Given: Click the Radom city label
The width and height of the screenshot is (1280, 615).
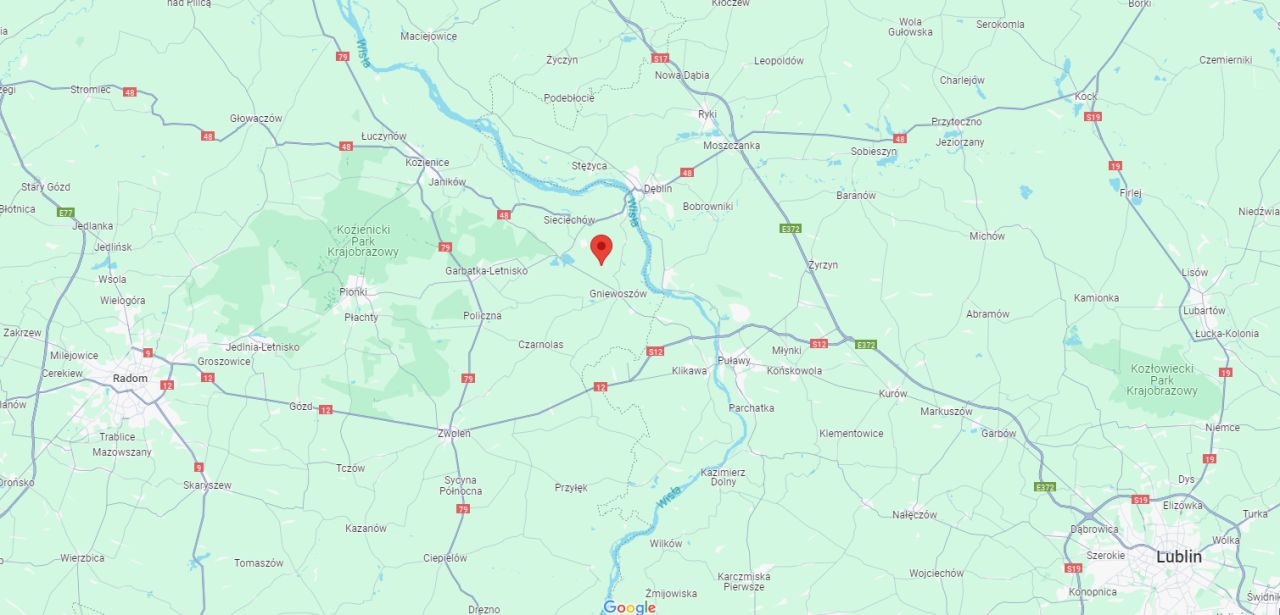Looking at the screenshot, I should tap(130, 378).
